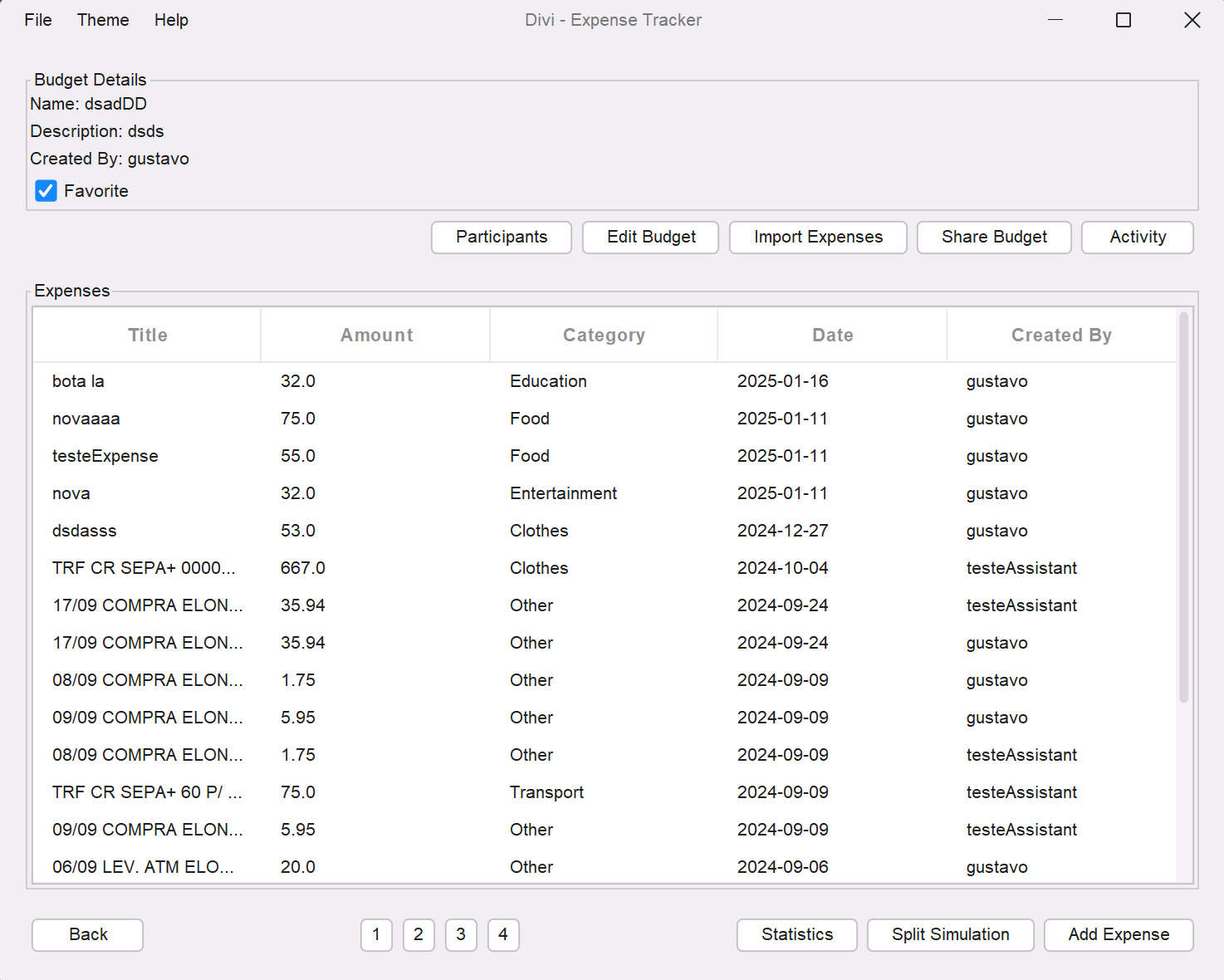Sort by the Category column header
Screen dimensions: 1224x980
click(x=604, y=336)
